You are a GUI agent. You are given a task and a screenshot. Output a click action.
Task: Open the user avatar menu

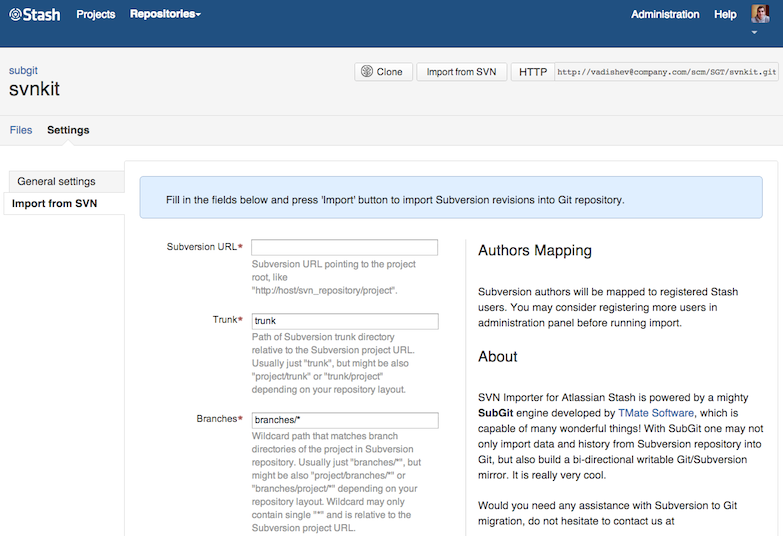tap(760, 14)
